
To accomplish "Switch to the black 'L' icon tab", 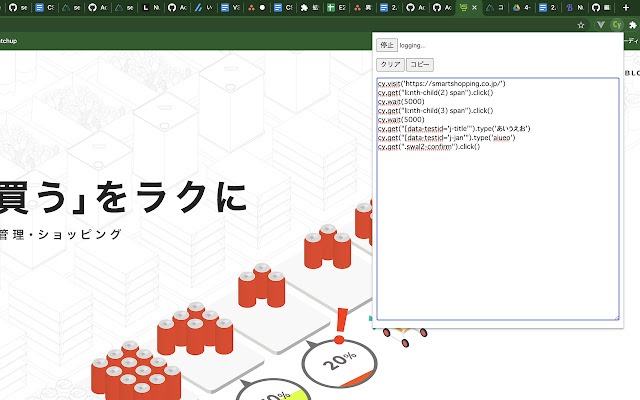I will click(151, 7).
